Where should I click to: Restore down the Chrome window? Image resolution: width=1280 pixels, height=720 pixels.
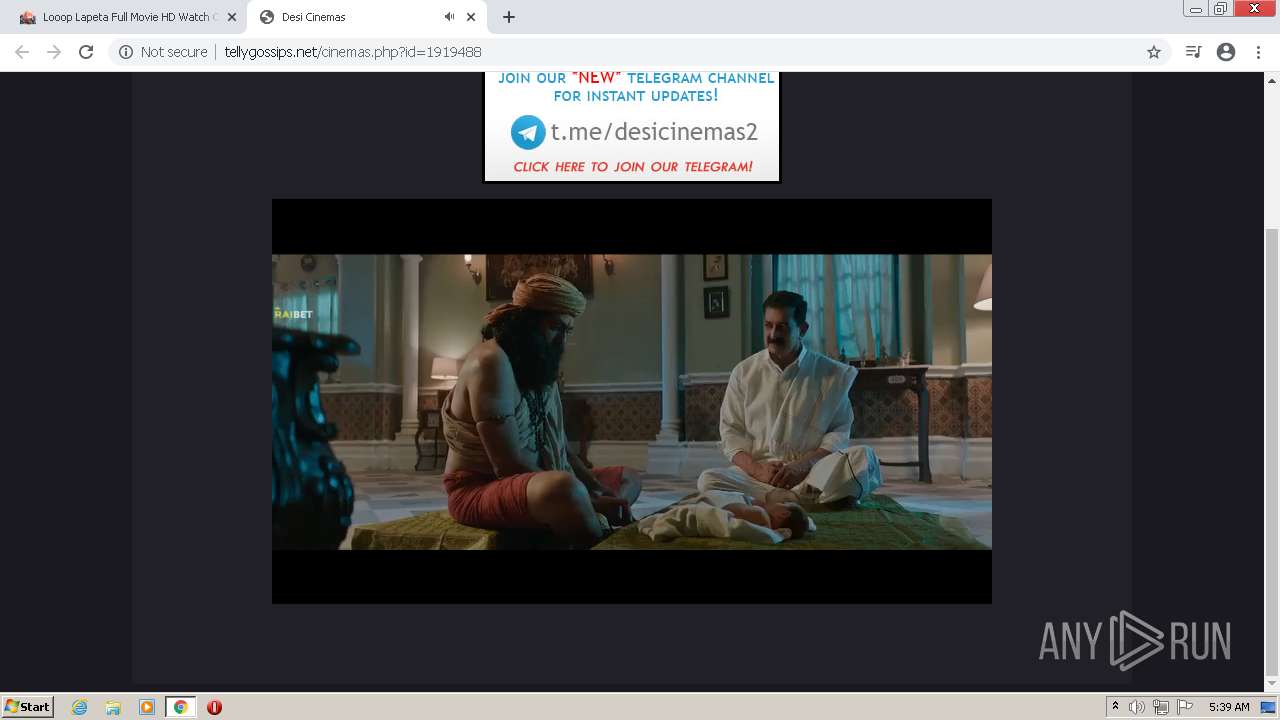pyautogui.click(x=1221, y=9)
